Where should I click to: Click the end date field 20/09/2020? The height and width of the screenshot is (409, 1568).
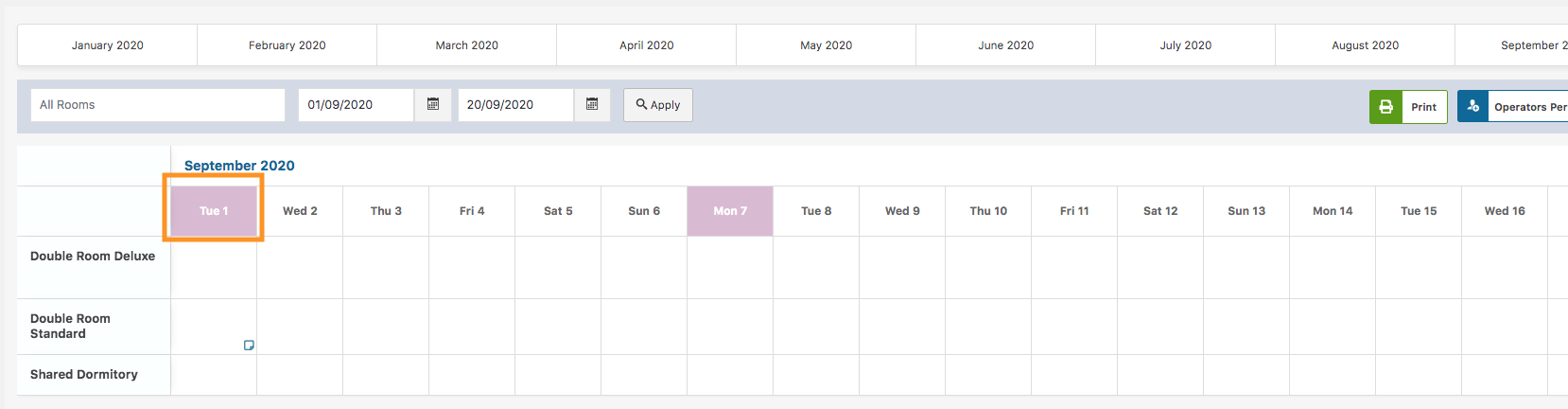coord(515,105)
